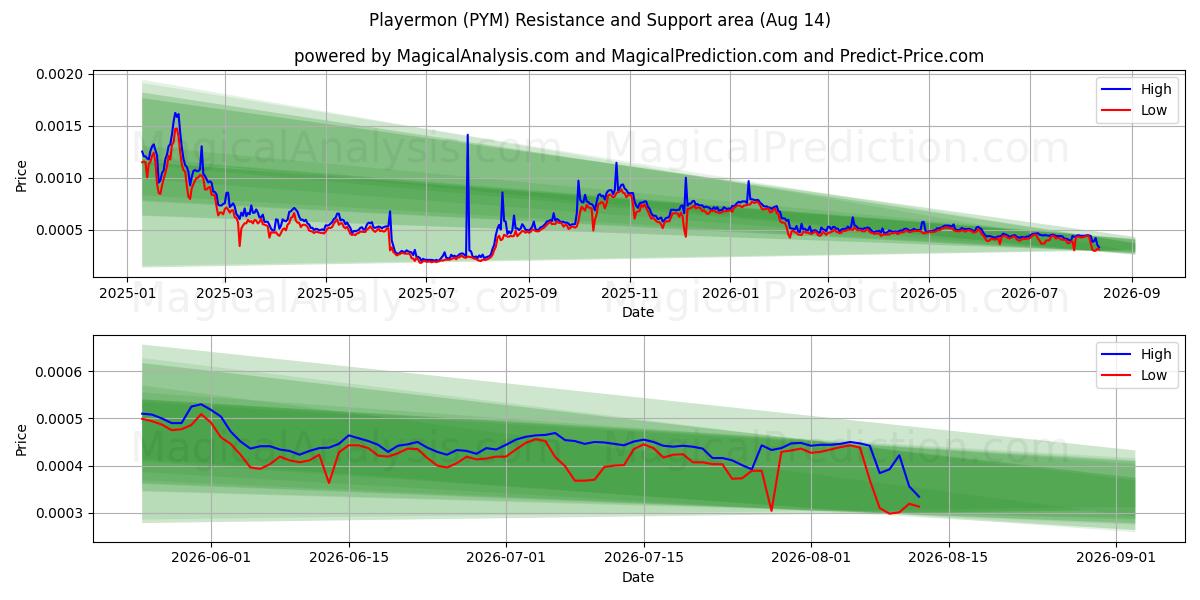Viewport: 1200px width, 600px height.
Task: Click the 2026-09-01 x-axis tick label
Action: (1116, 559)
